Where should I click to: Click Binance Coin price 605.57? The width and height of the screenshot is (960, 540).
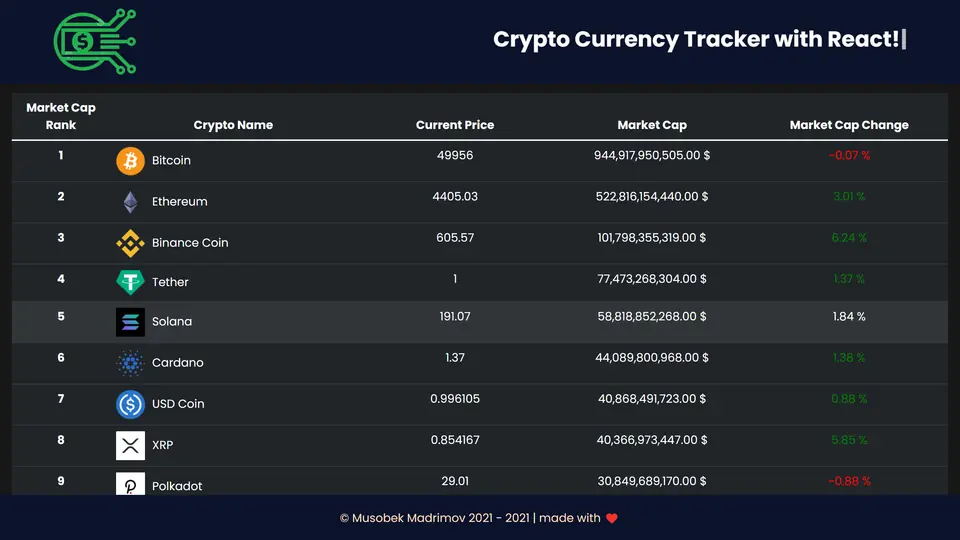455,238
